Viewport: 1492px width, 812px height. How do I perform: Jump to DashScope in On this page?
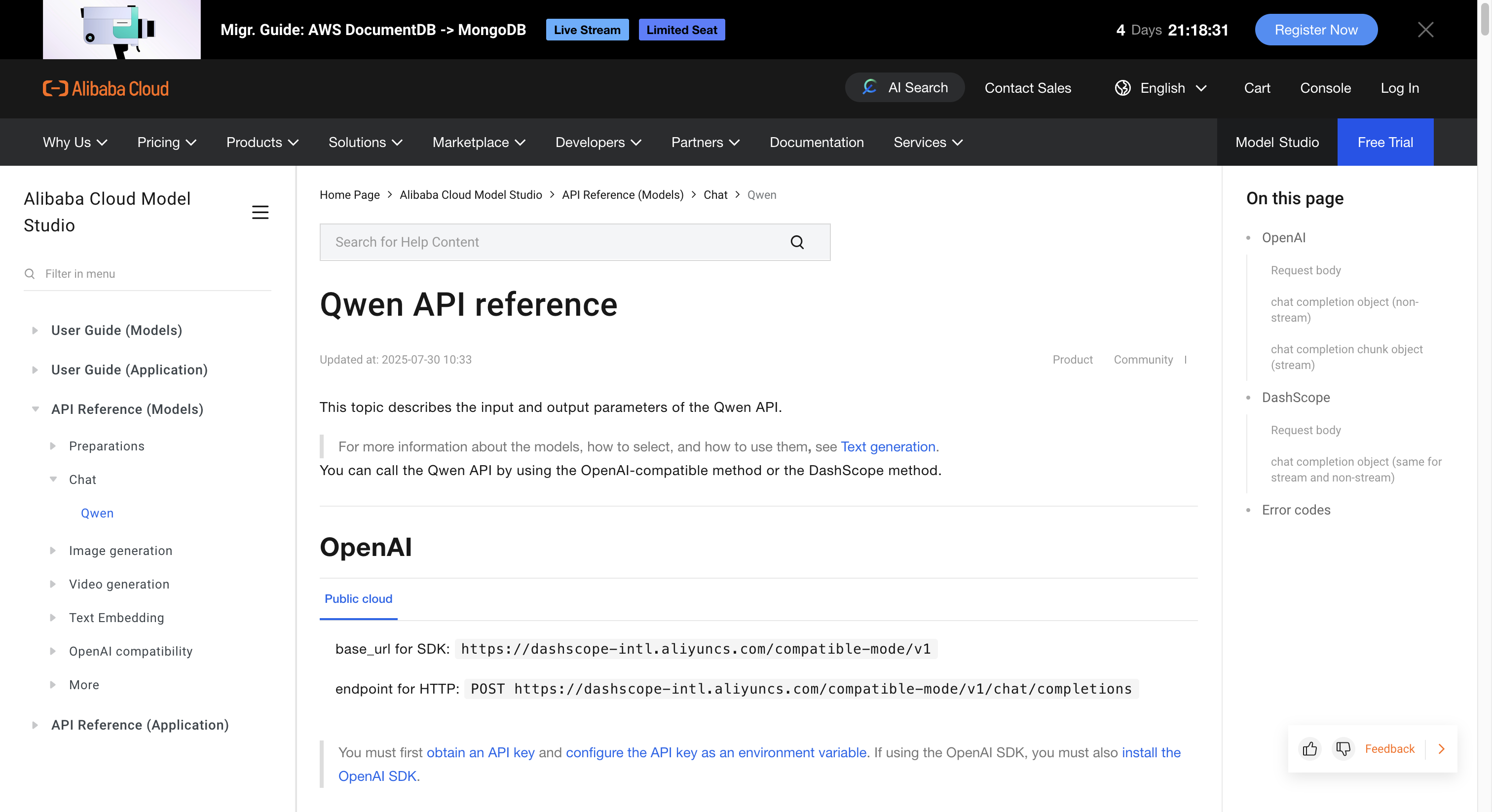coord(1296,397)
